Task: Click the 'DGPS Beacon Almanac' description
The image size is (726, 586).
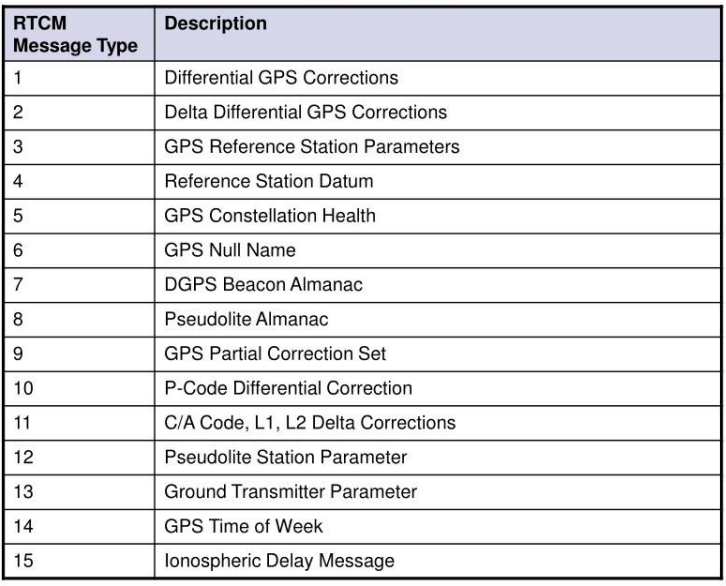Action: point(263,285)
